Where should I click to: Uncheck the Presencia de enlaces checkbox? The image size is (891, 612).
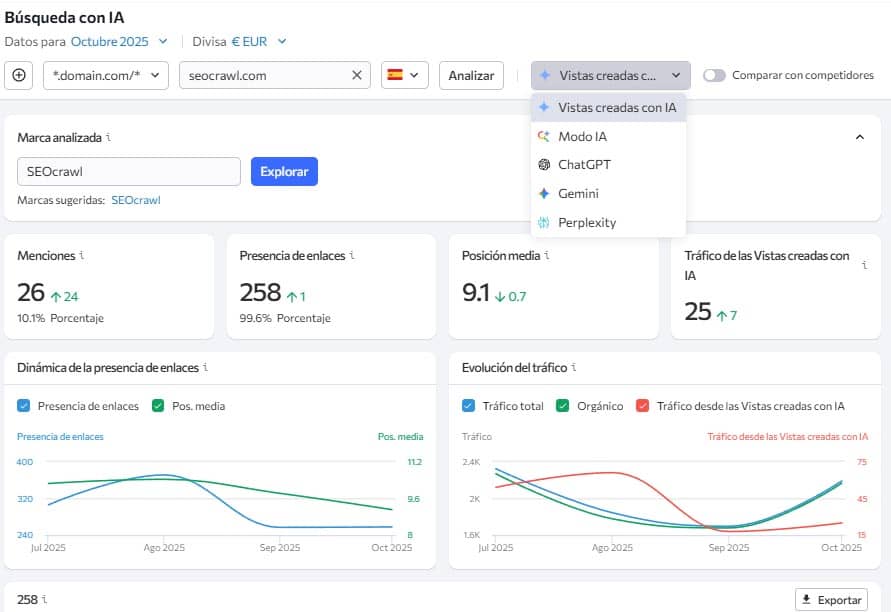(x=25, y=406)
